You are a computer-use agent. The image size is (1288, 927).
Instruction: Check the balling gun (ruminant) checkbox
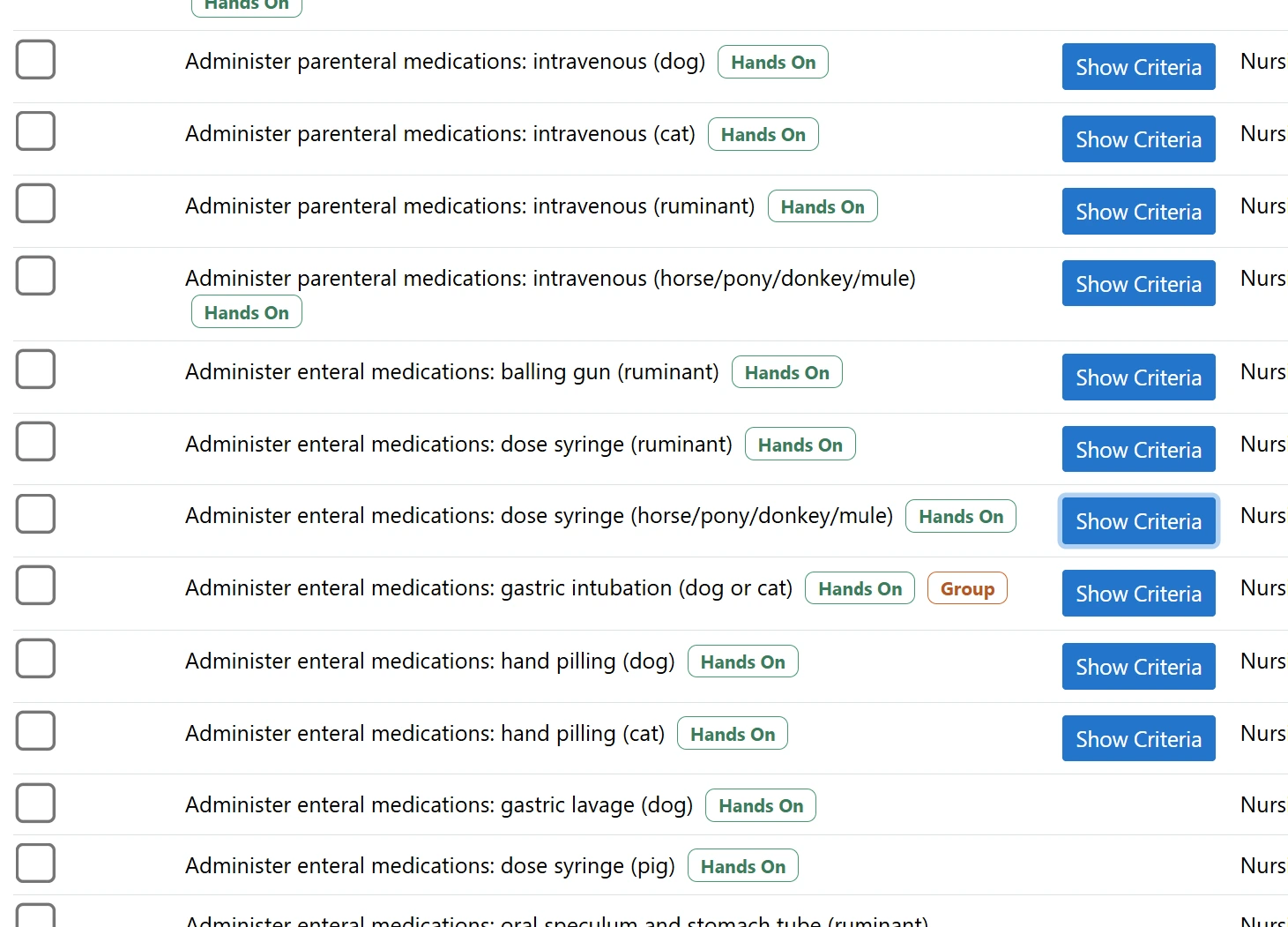click(x=35, y=370)
